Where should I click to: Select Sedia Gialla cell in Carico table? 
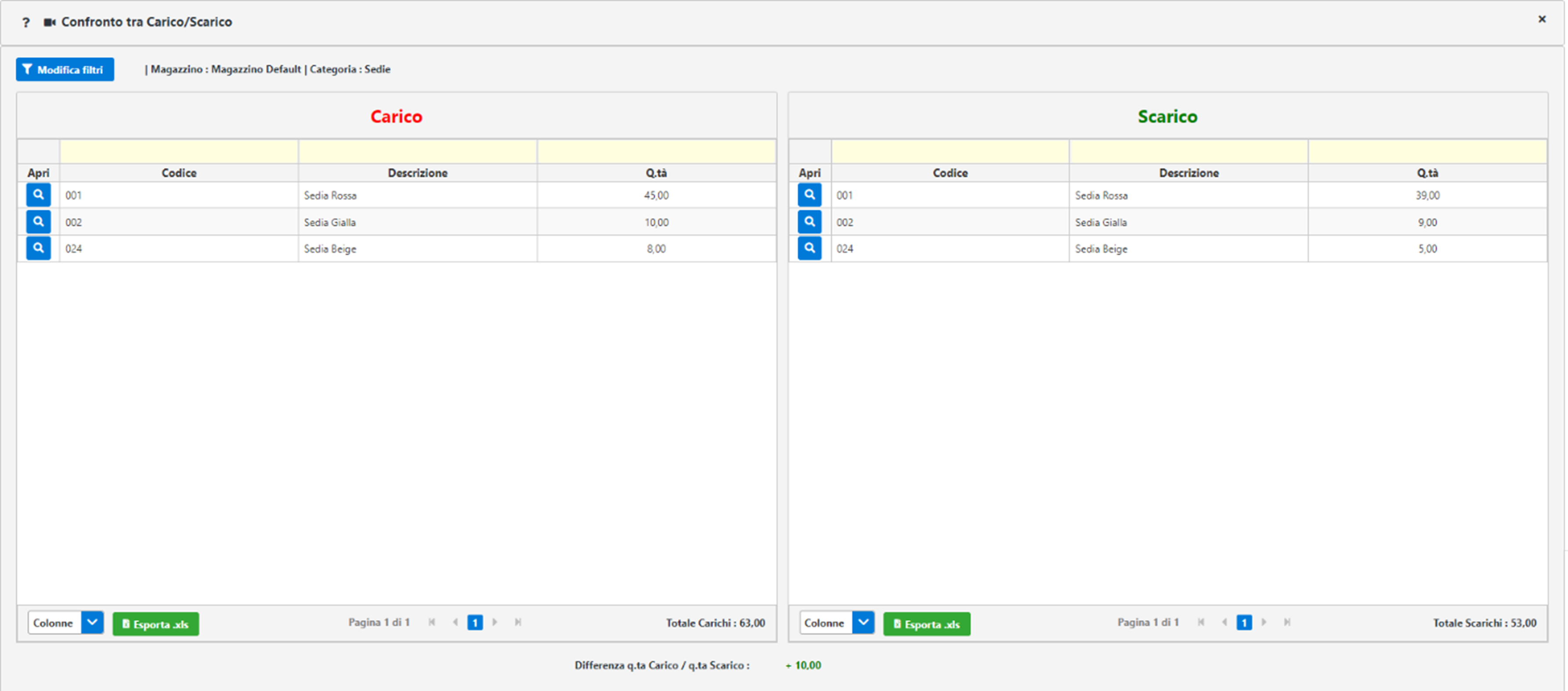pyautogui.click(x=418, y=222)
